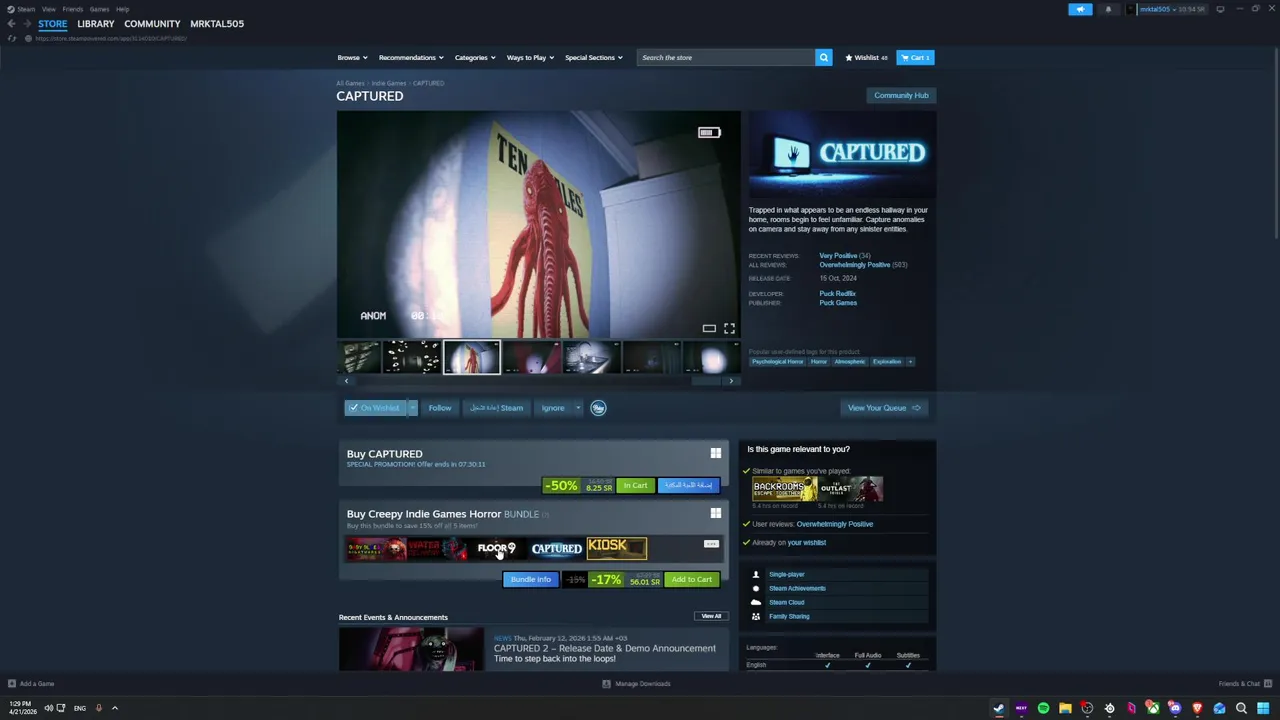This screenshot has height=720, width=1280.
Task: Open the Wishlist star link
Action: click(x=866, y=57)
